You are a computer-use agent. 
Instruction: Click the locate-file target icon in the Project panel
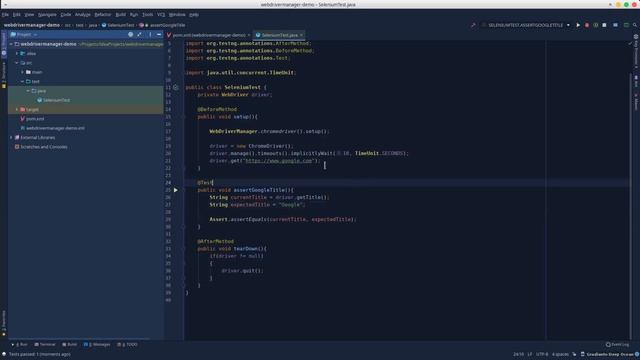point(131,35)
